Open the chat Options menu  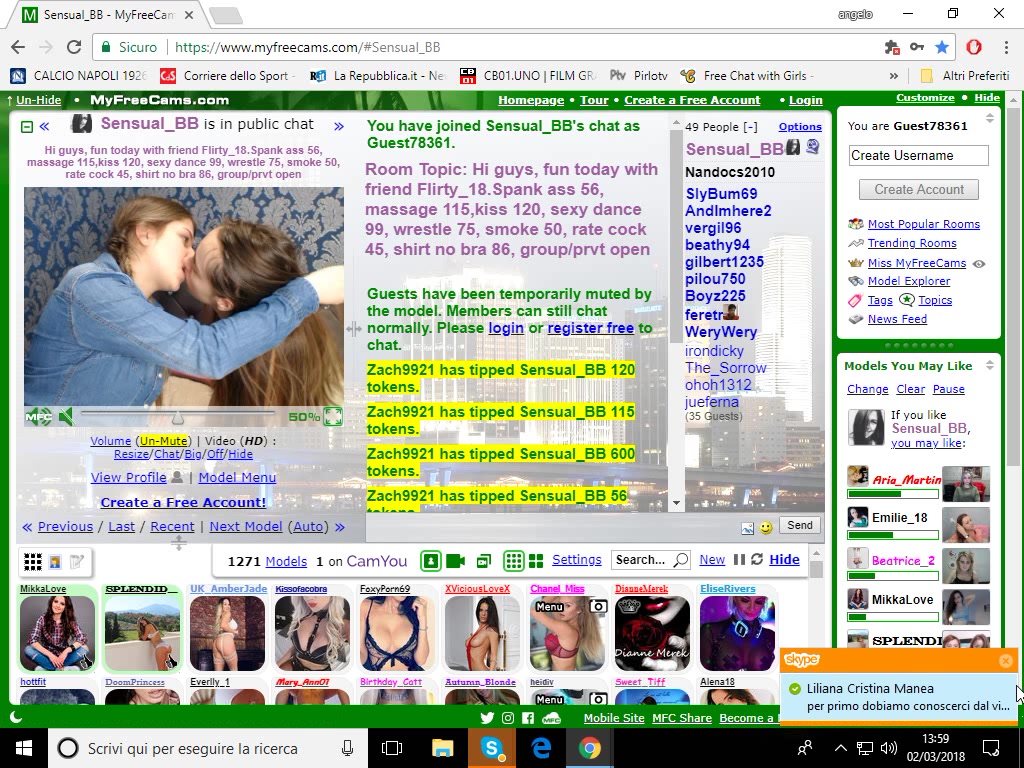800,127
